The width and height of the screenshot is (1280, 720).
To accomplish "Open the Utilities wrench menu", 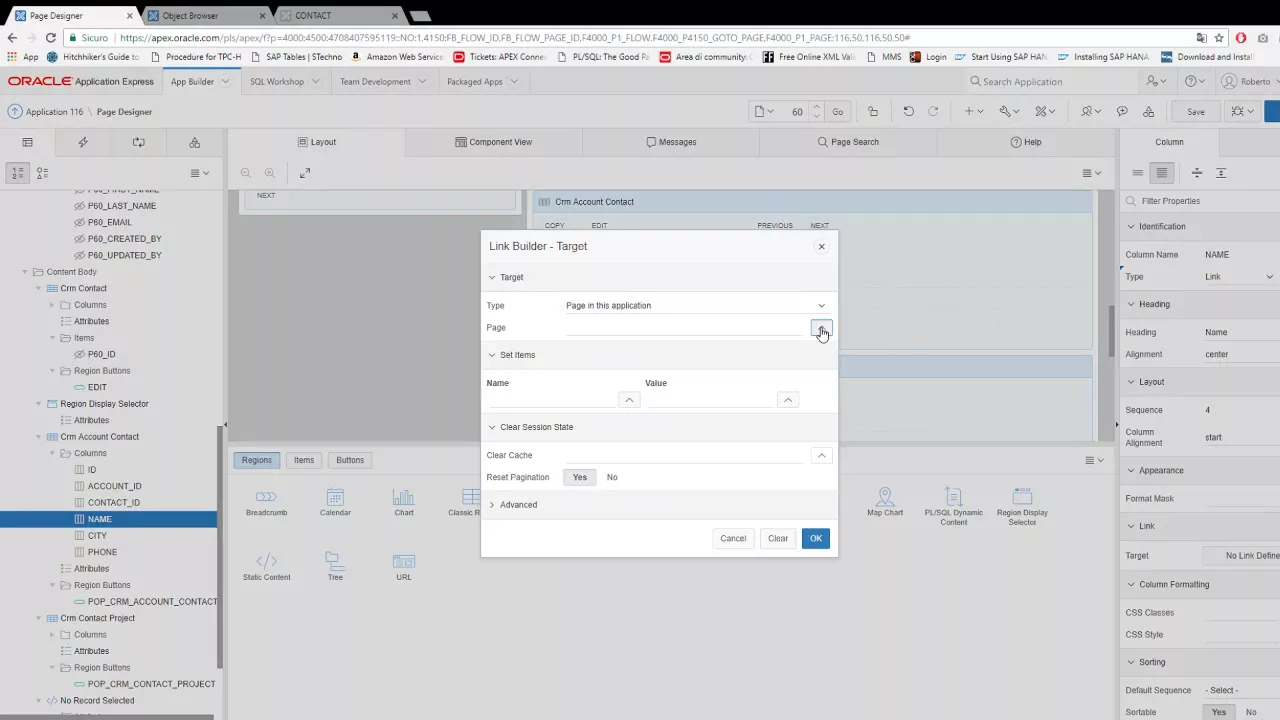I will [1009, 111].
